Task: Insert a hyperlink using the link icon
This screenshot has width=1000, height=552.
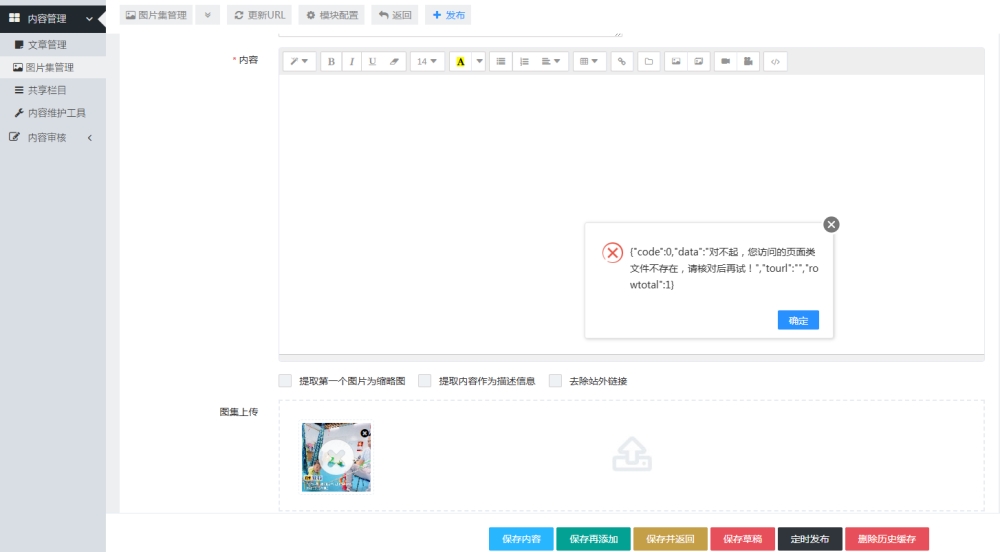Action: pos(622,61)
